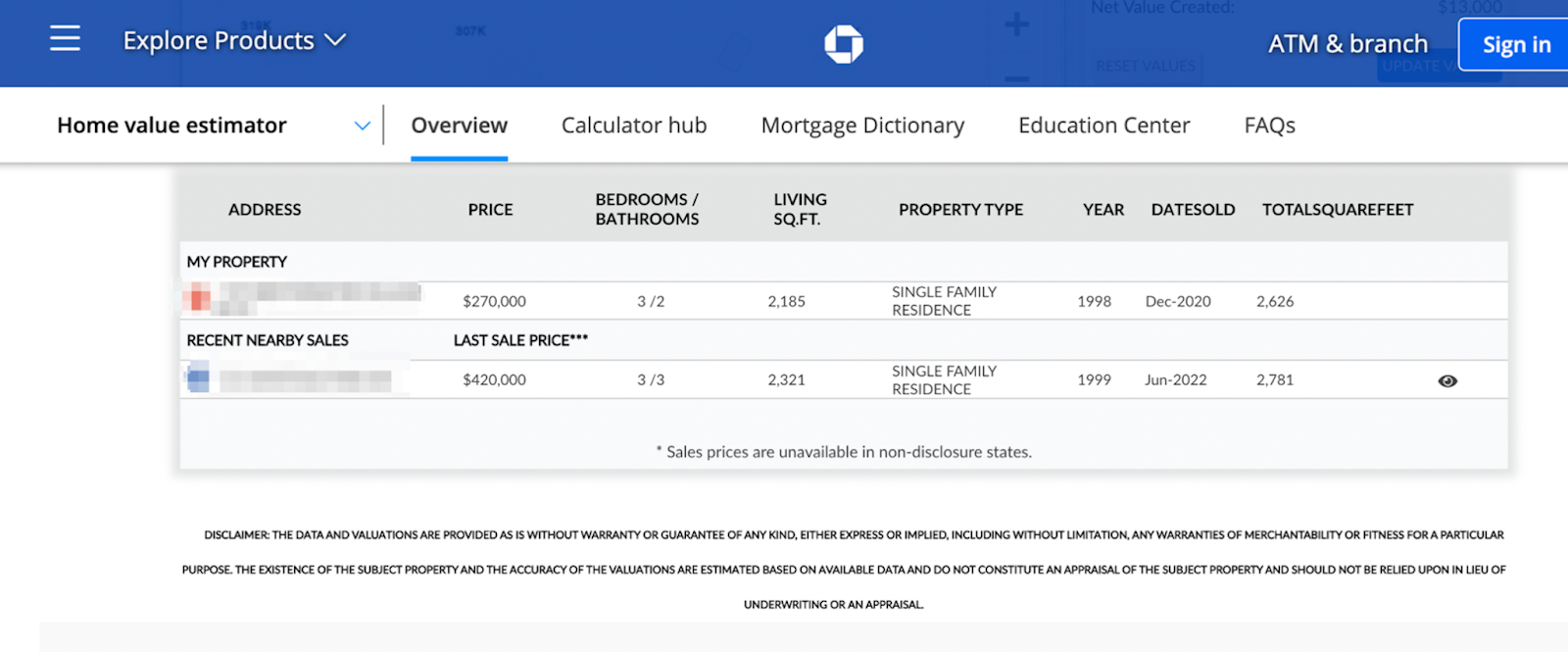Select the blurred recent nearby sale address
The height and width of the screenshot is (652, 1568).
[306, 380]
